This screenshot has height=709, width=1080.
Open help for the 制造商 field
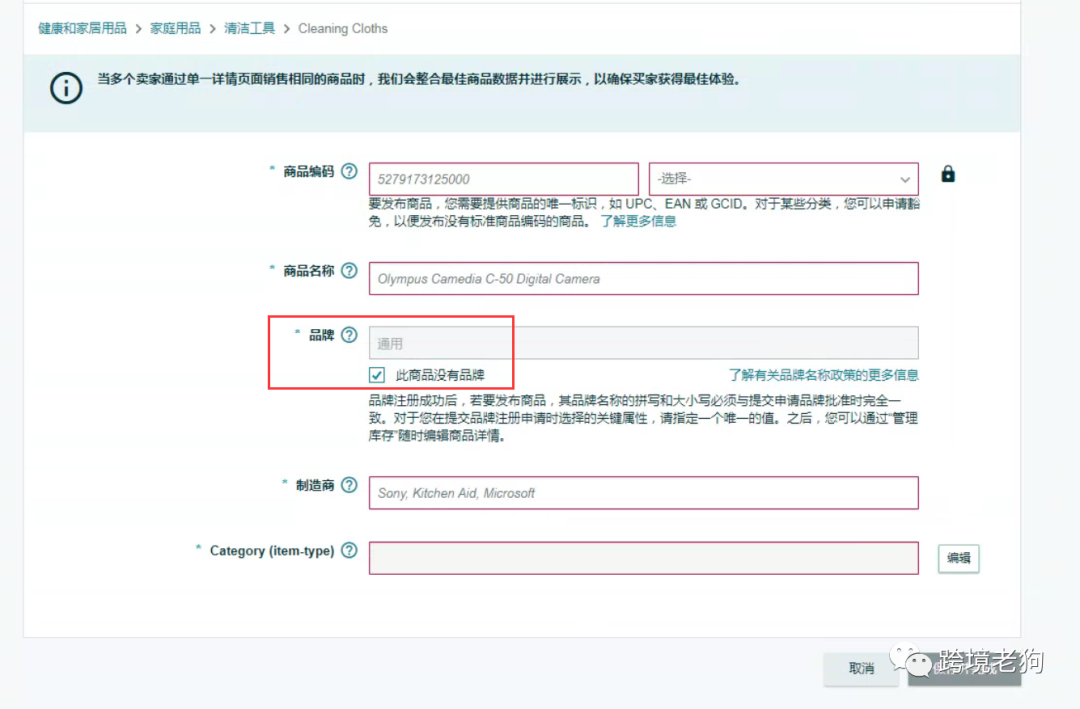pyautogui.click(x=347, y=485)
